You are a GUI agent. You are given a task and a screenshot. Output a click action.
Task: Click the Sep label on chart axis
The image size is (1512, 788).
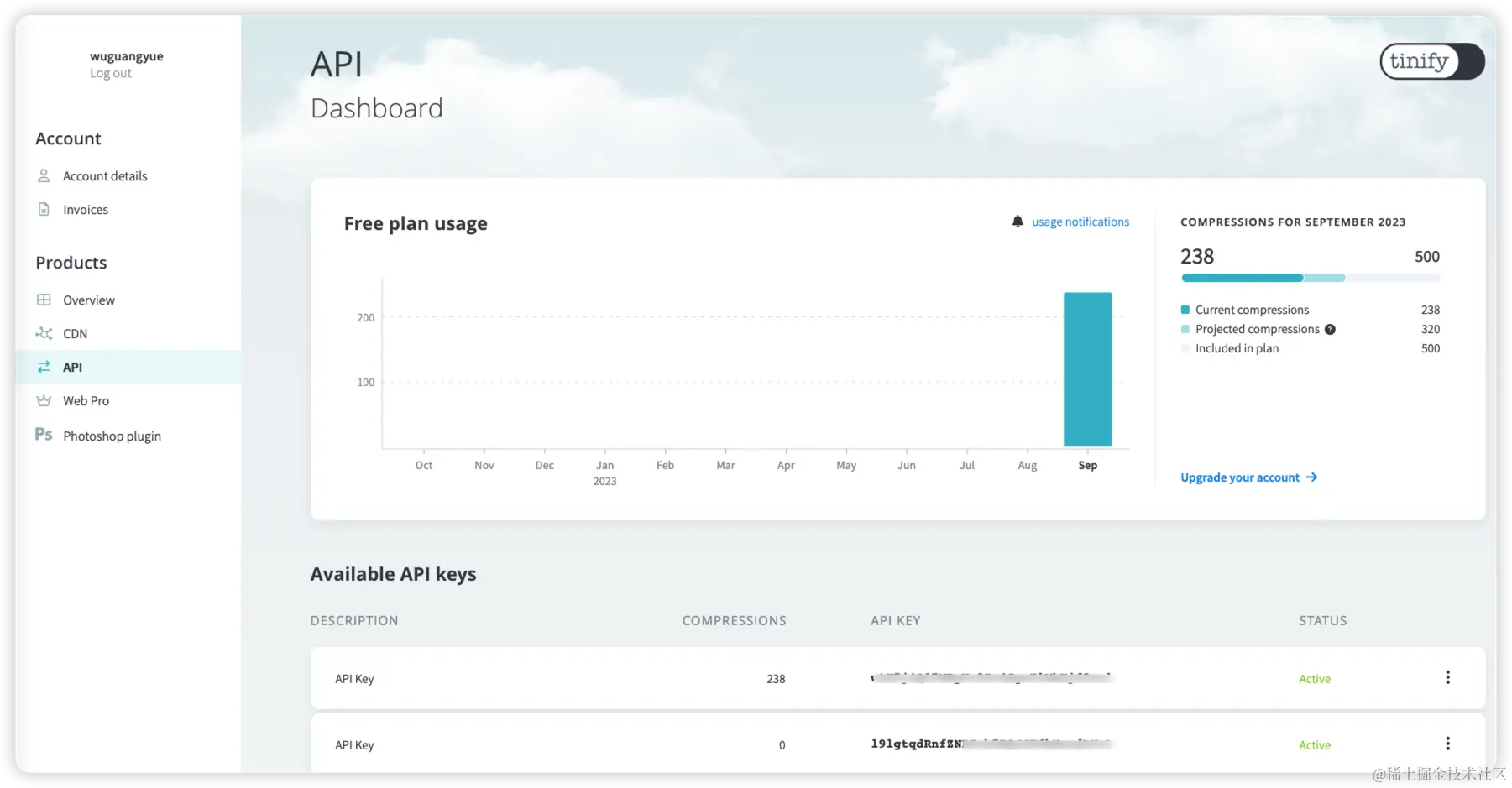click(x=1088, y=465)
